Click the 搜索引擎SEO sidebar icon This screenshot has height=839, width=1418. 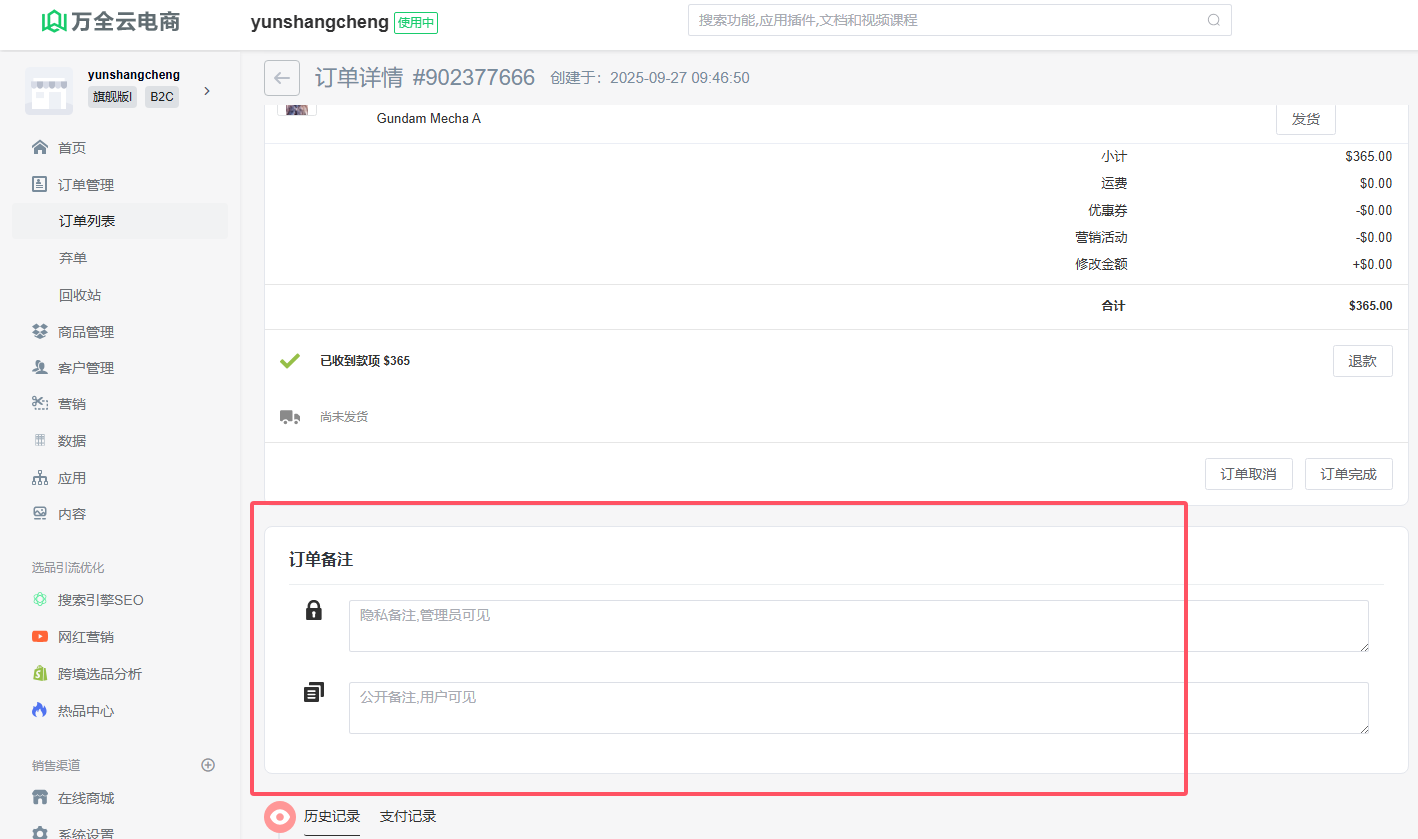coord(40,600)
